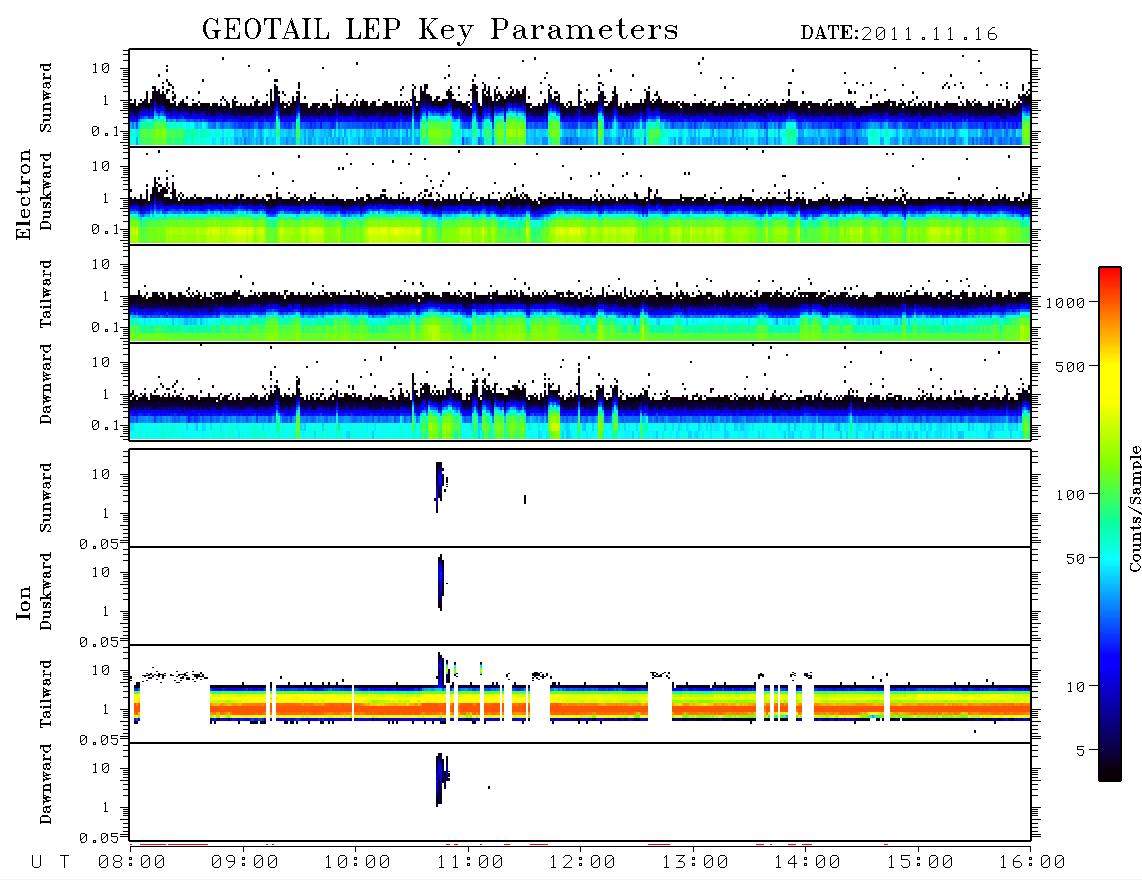Viewport: 1142px width, 880px height.
Task: Click the colorbar "5" tick label
Action: click(1081, 751)
